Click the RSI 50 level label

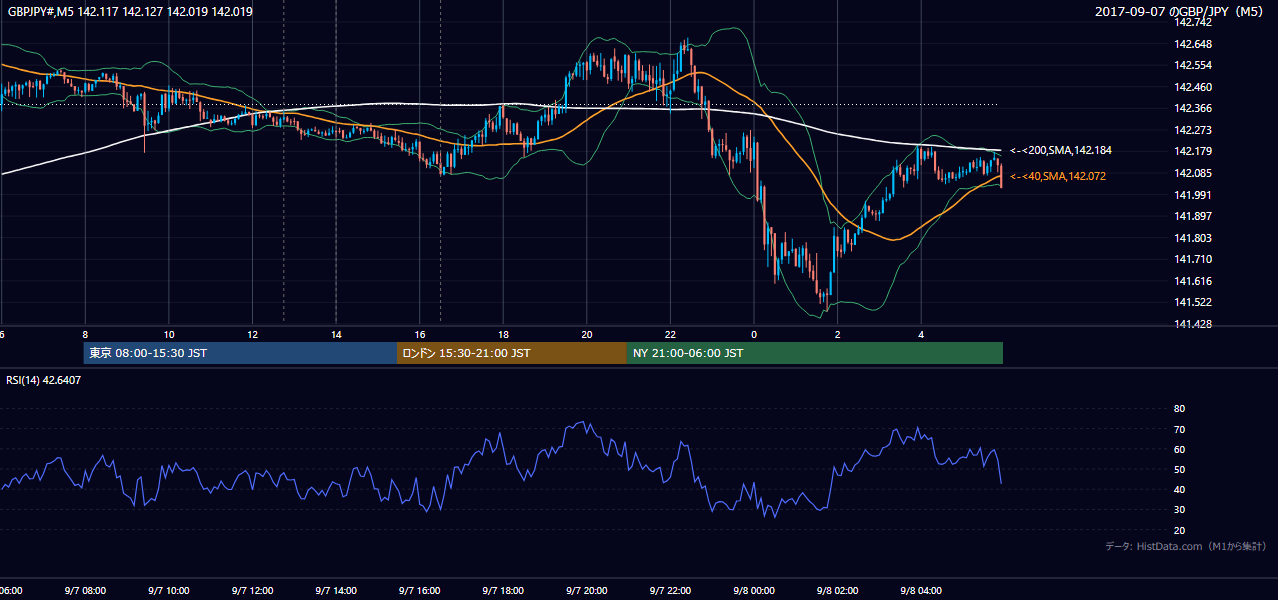(1179, 469)
